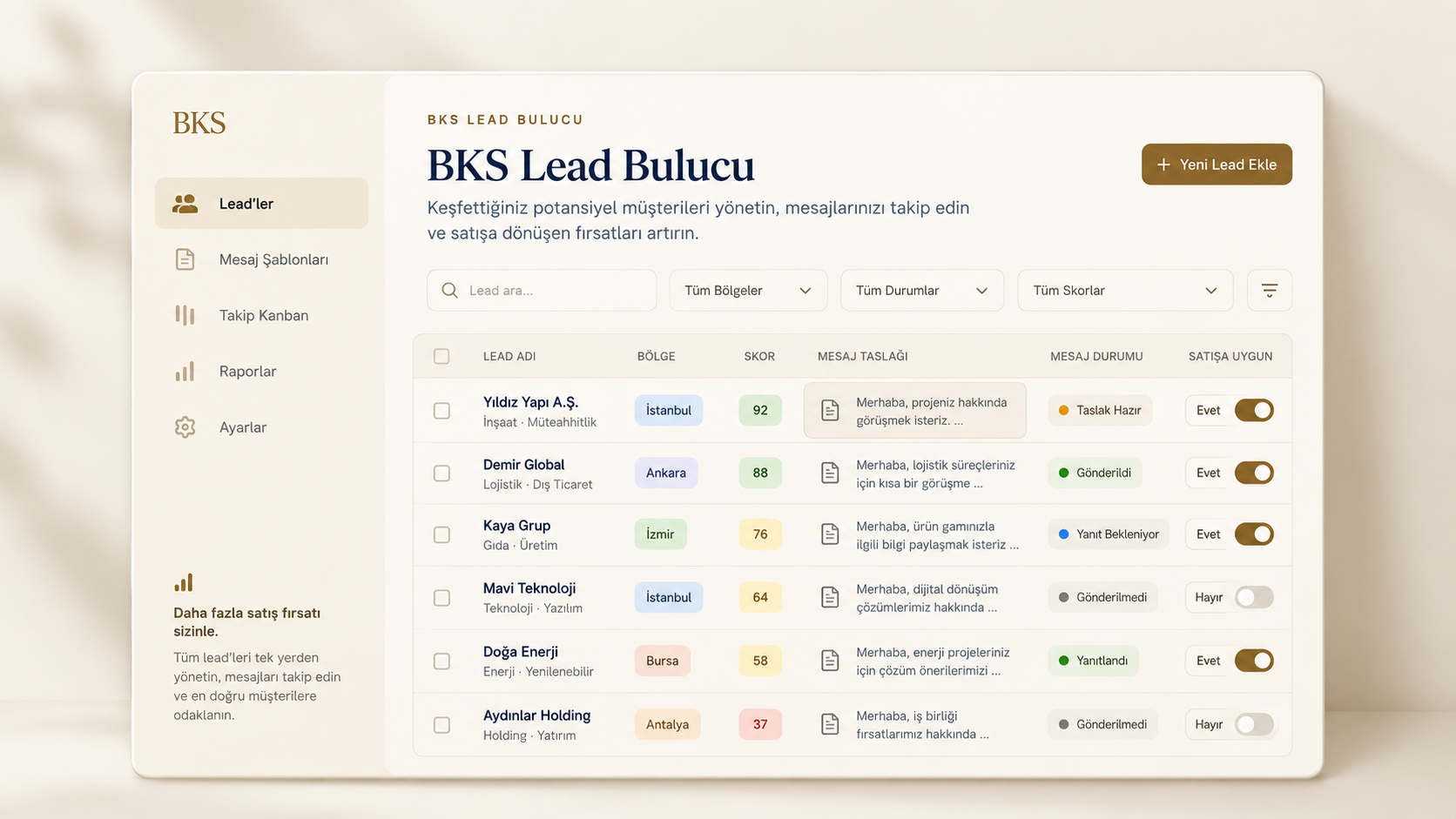1456x819 pixels.
Task: Go to Mesaj Şablonları menu item
Action: point(261,259)
